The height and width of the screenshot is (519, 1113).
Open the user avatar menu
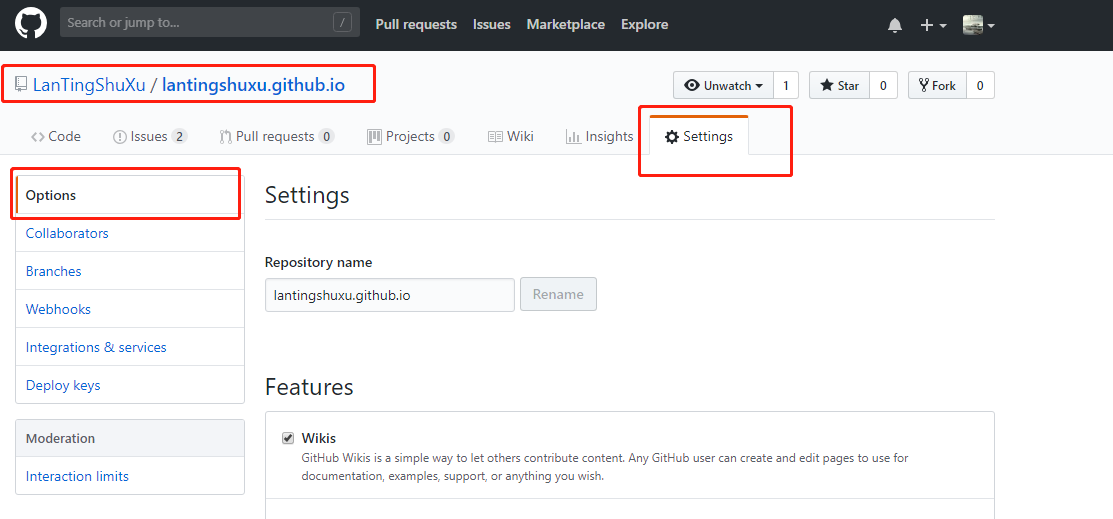coord(978,25)
